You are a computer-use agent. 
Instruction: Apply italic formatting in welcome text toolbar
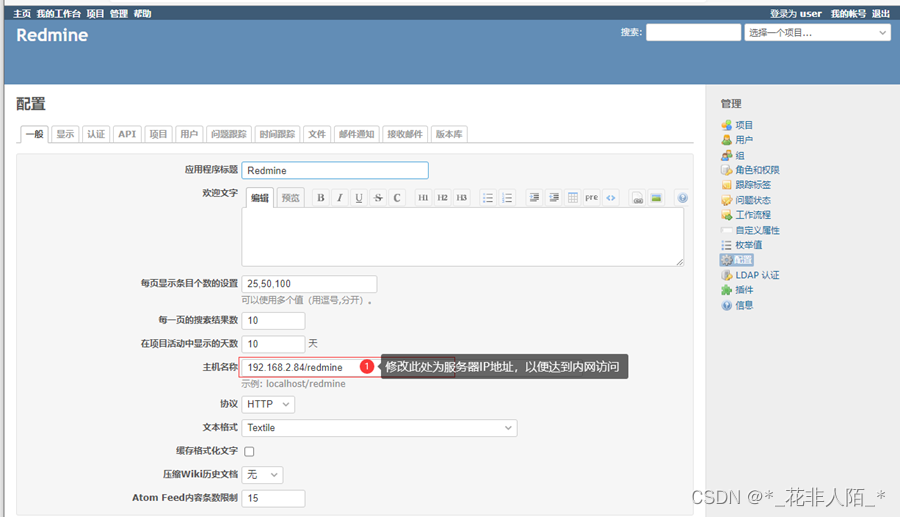[340, 197]
